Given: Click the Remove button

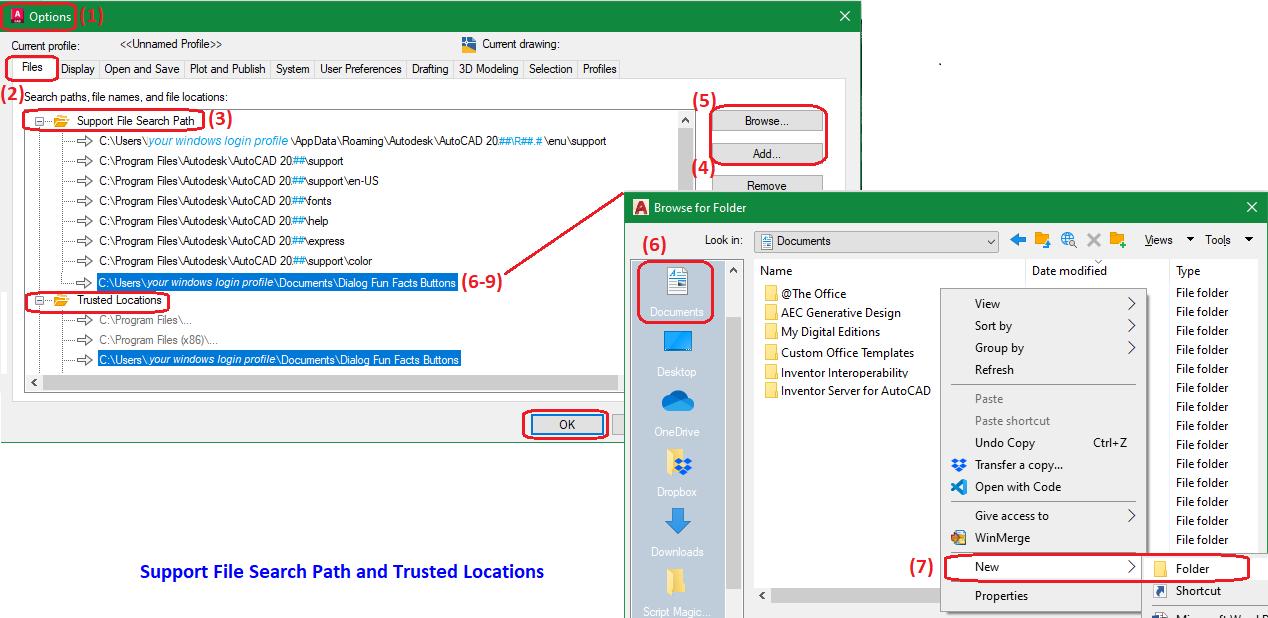Looking at the screenshot, I should [766, 185].
